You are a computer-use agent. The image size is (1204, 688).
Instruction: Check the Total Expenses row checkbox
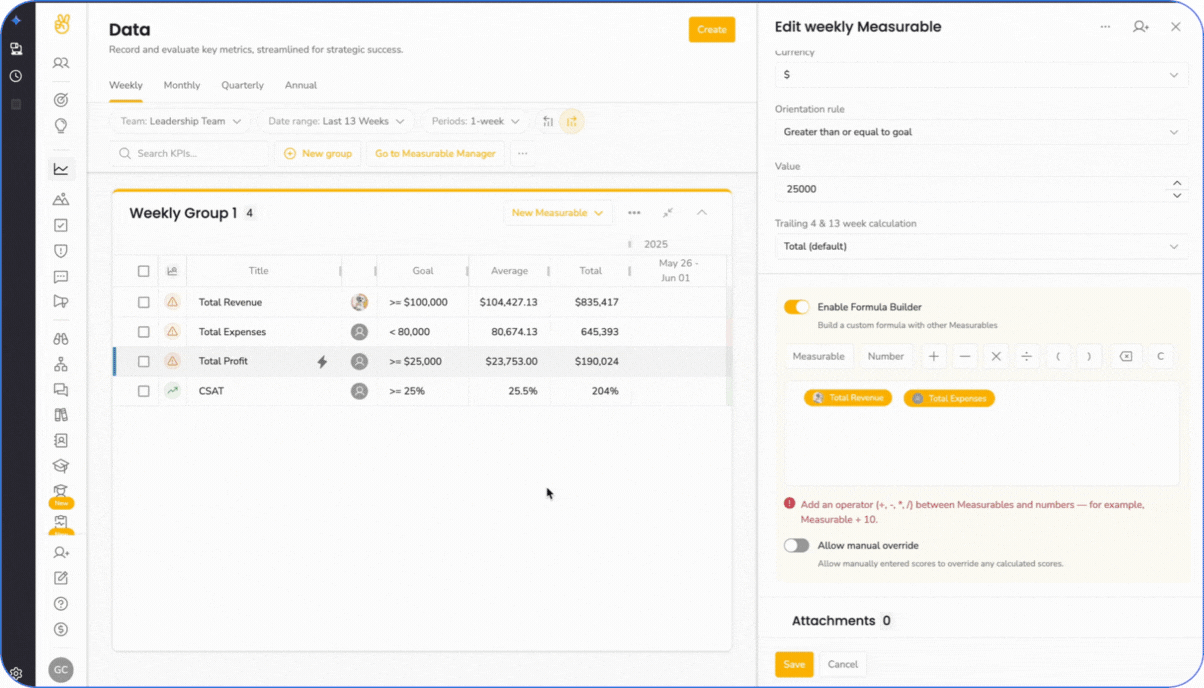[143, 332]
